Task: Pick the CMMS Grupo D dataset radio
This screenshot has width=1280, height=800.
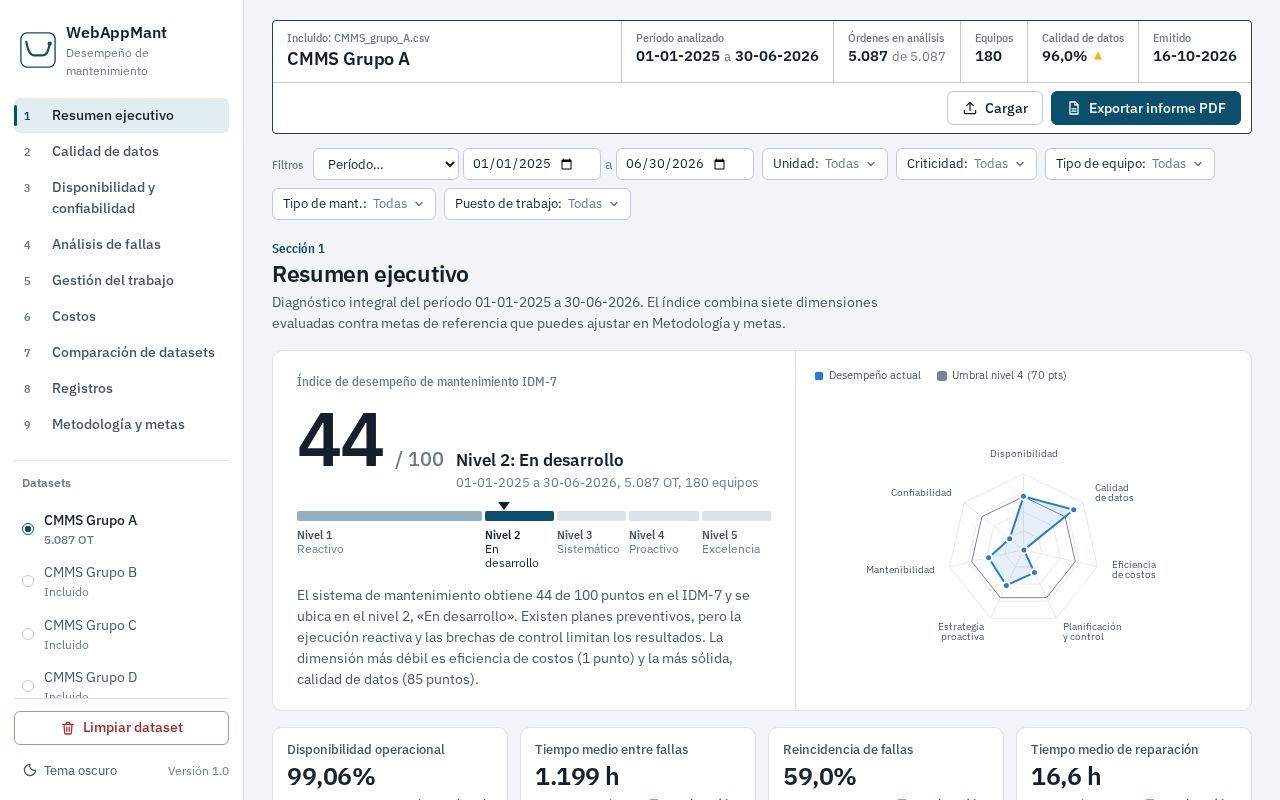Action: (x=28, y=686)
